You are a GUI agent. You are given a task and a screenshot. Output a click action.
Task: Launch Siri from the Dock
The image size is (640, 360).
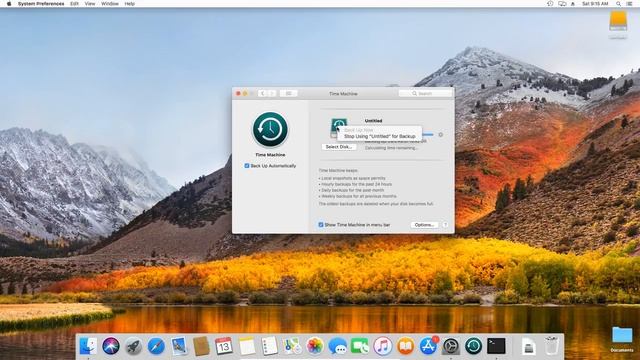tap(111, 346)
